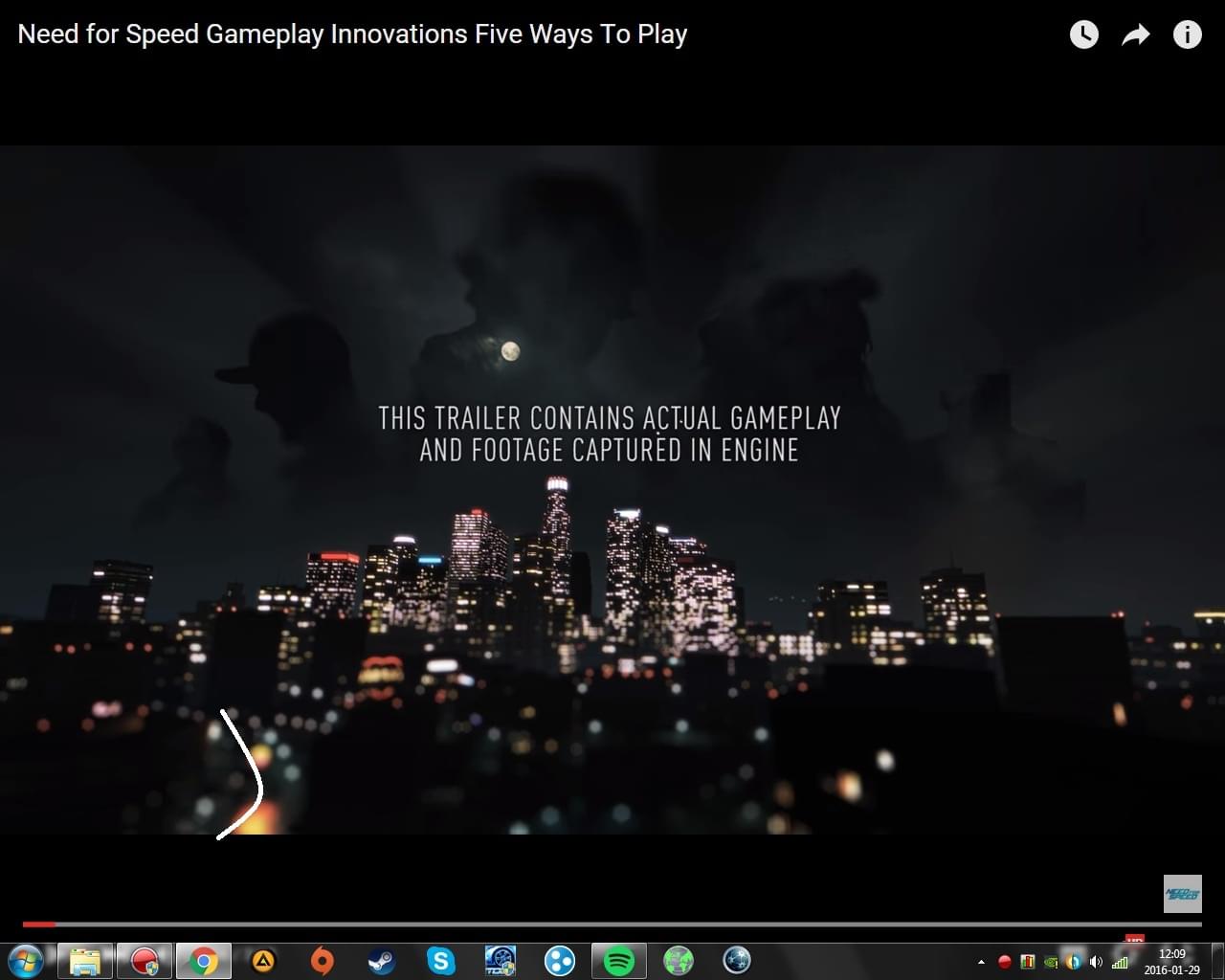Open the video info card icon
This screenshot has width=1225, height=980.
point(1187,35)
